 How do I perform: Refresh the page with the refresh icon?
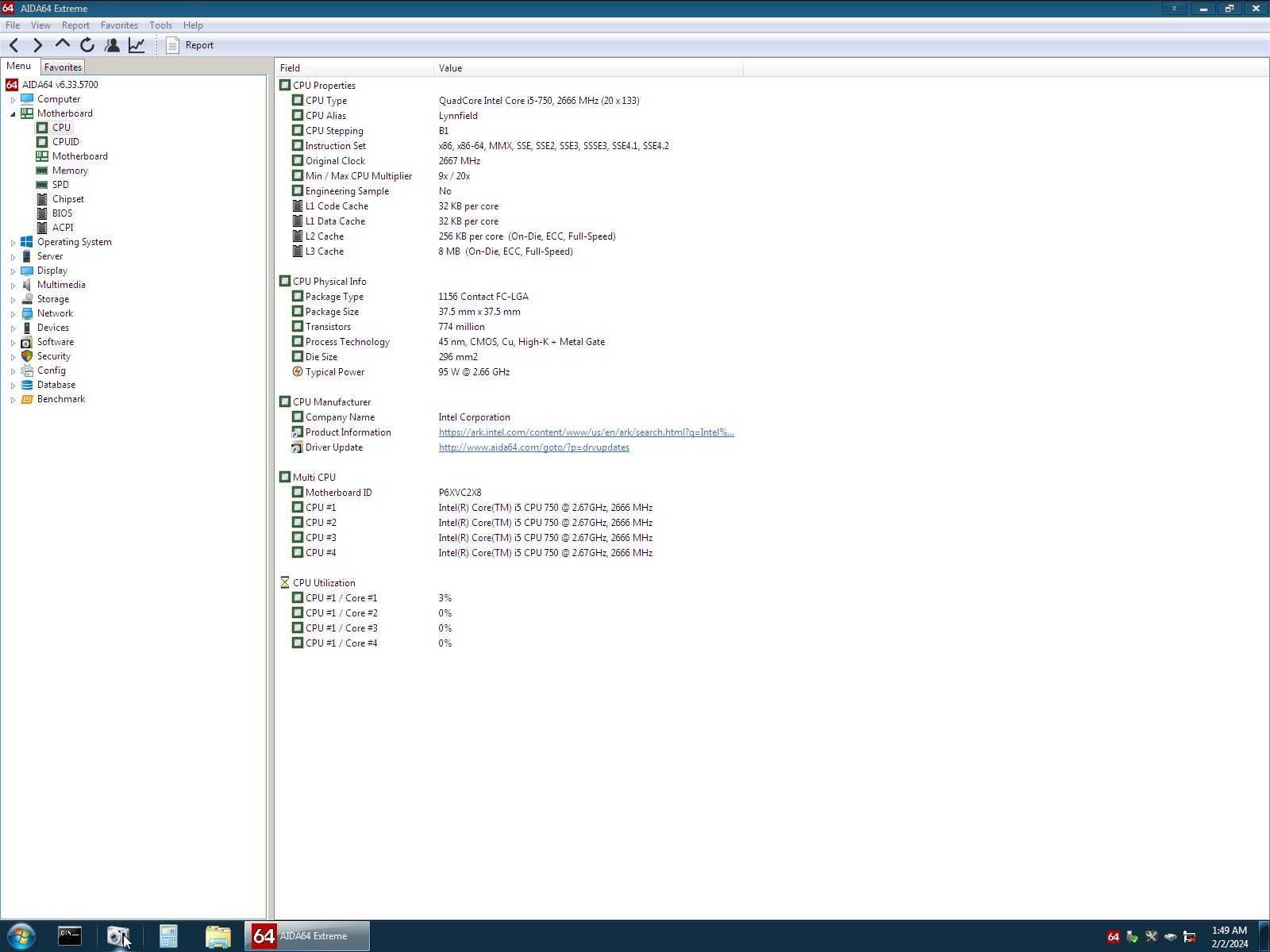(87, 45)
